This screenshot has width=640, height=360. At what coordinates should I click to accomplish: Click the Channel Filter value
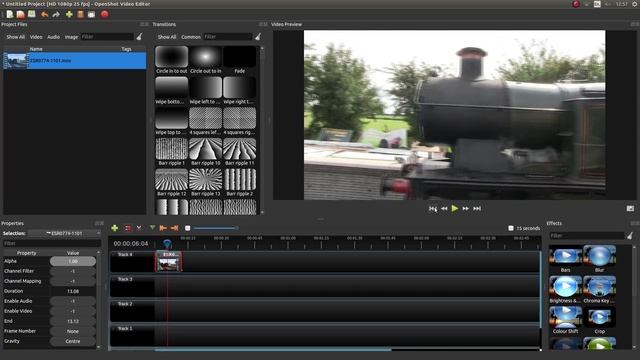(x=73, y=271)
